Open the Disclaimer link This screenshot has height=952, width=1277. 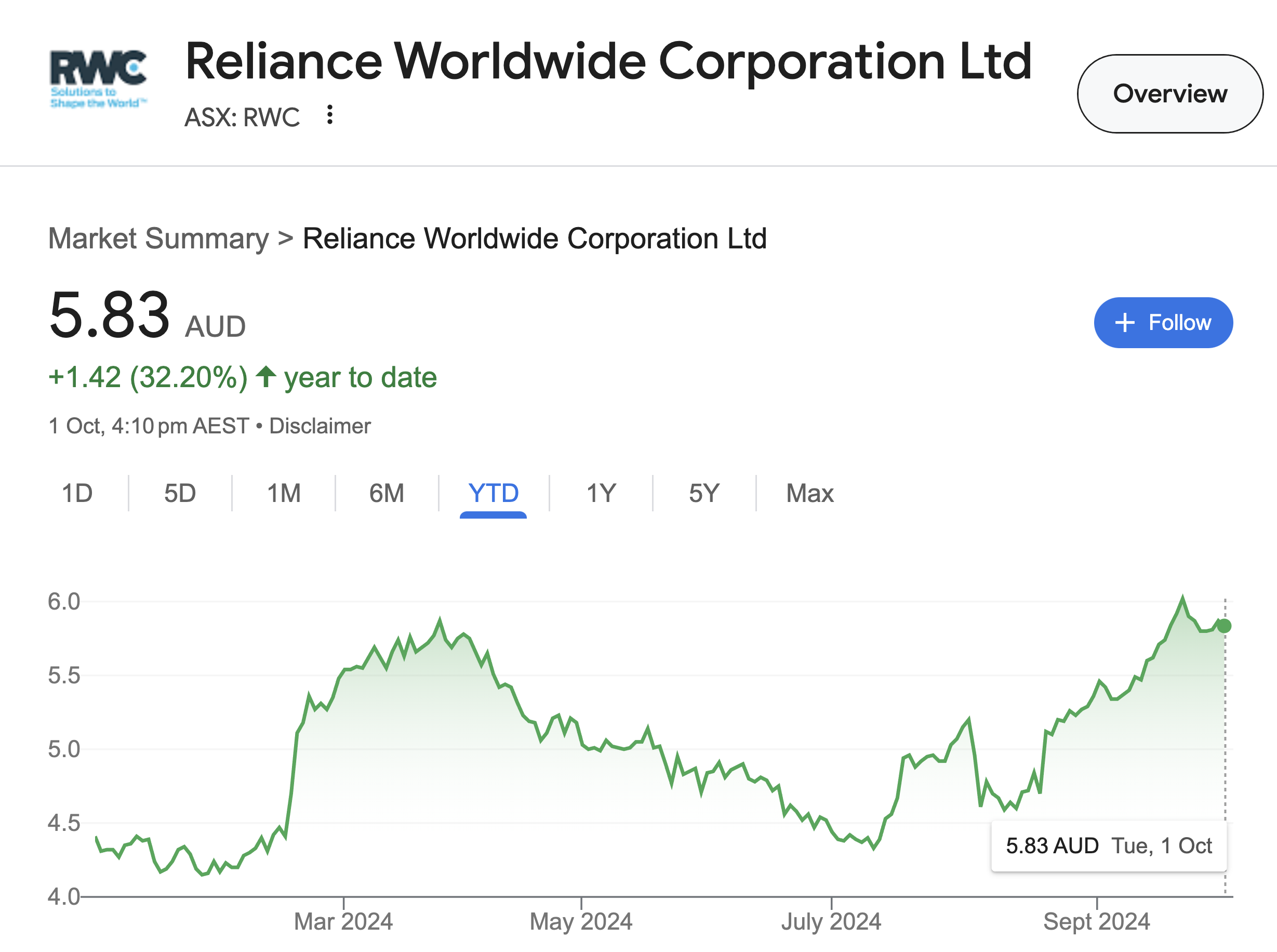click(x=320, y=426)
